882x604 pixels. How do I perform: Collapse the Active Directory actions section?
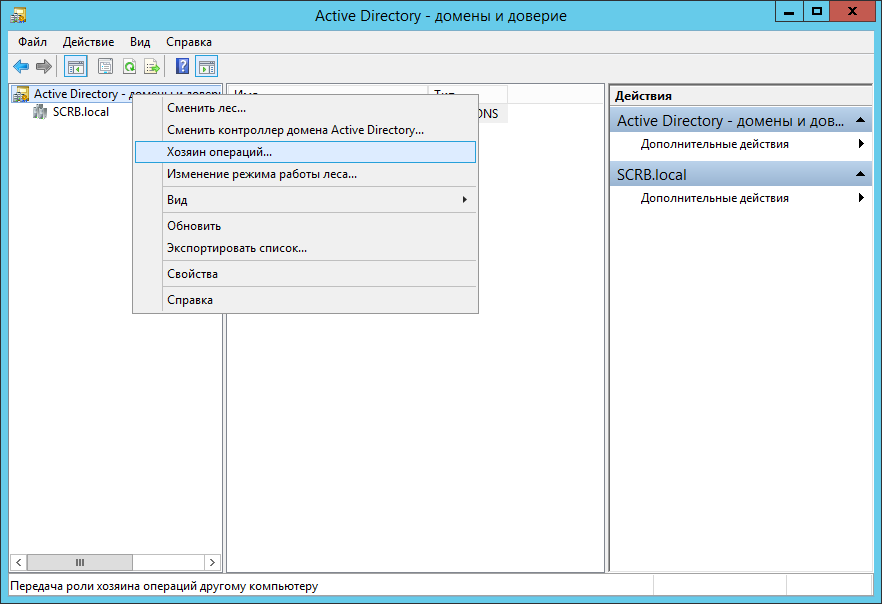click(x=862, y=121)
